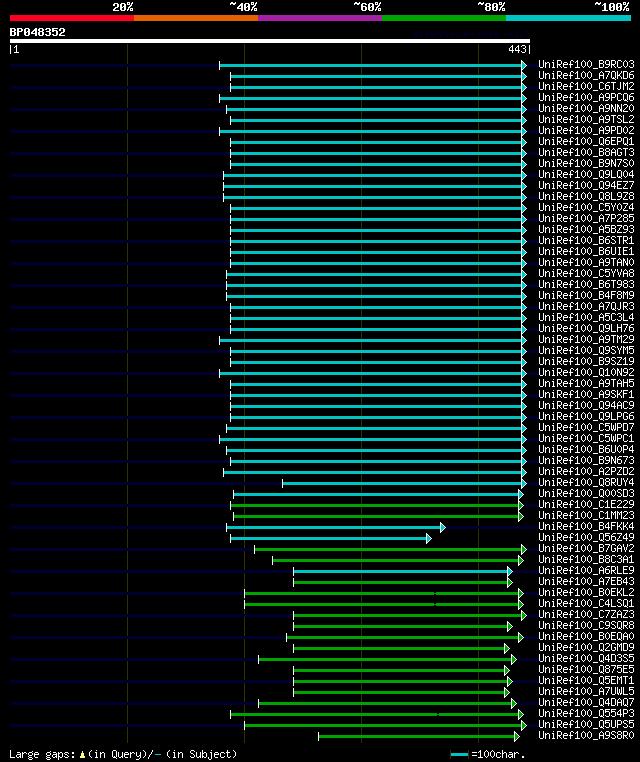
Task: Open hit UniRef100_B9SZ19
Action: pyautogui.click(x=586, y=362)
